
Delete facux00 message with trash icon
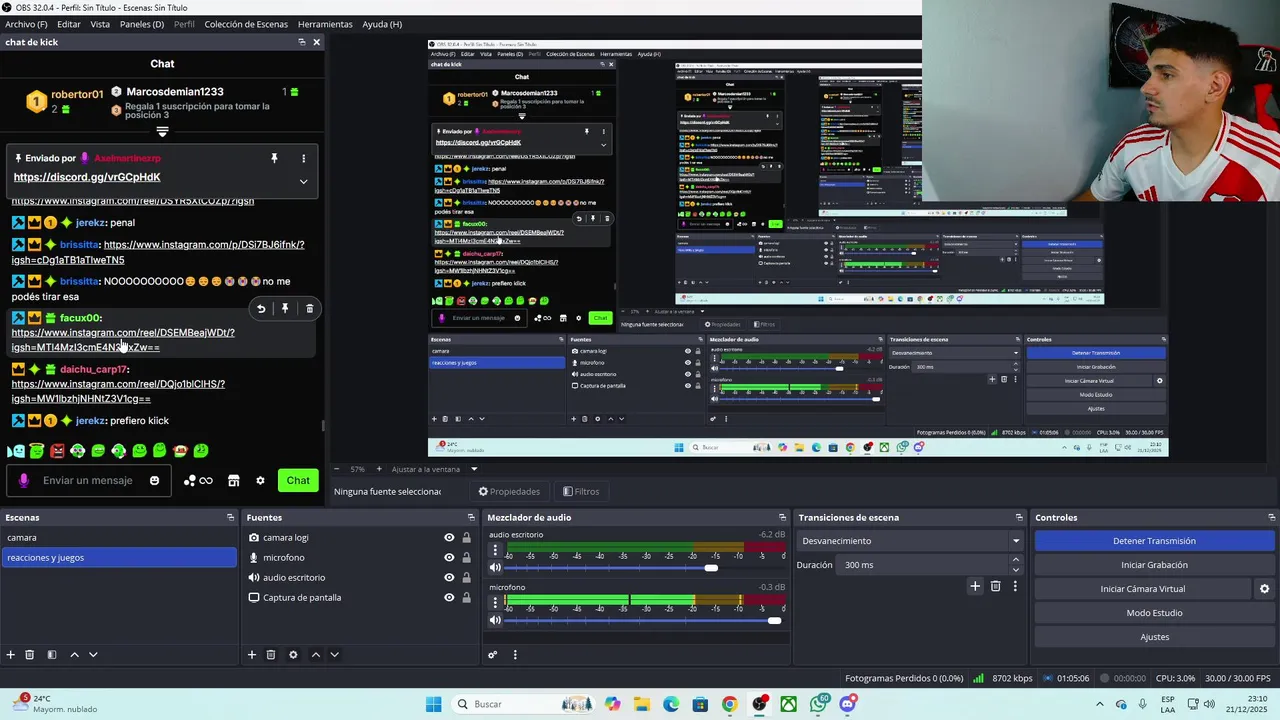(309, 309)
